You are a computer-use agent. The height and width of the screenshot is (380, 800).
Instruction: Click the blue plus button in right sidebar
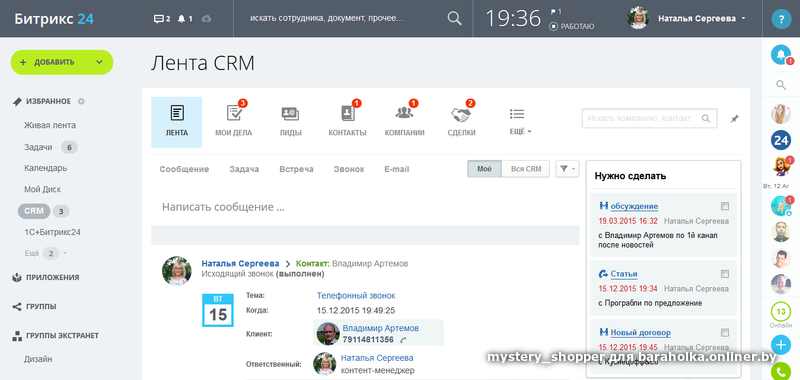(781, 345)
